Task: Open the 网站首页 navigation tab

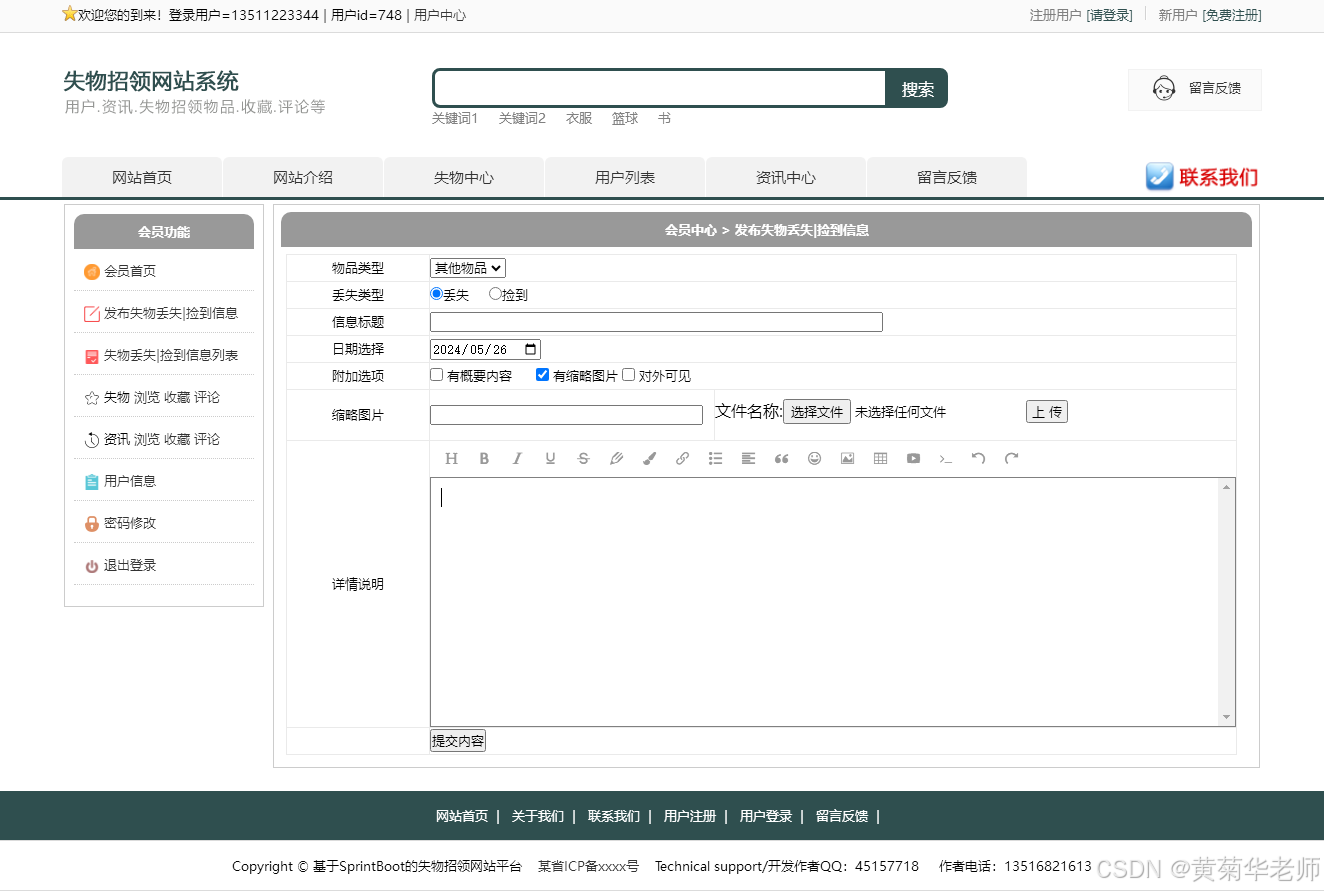Action: pos(142,177)
